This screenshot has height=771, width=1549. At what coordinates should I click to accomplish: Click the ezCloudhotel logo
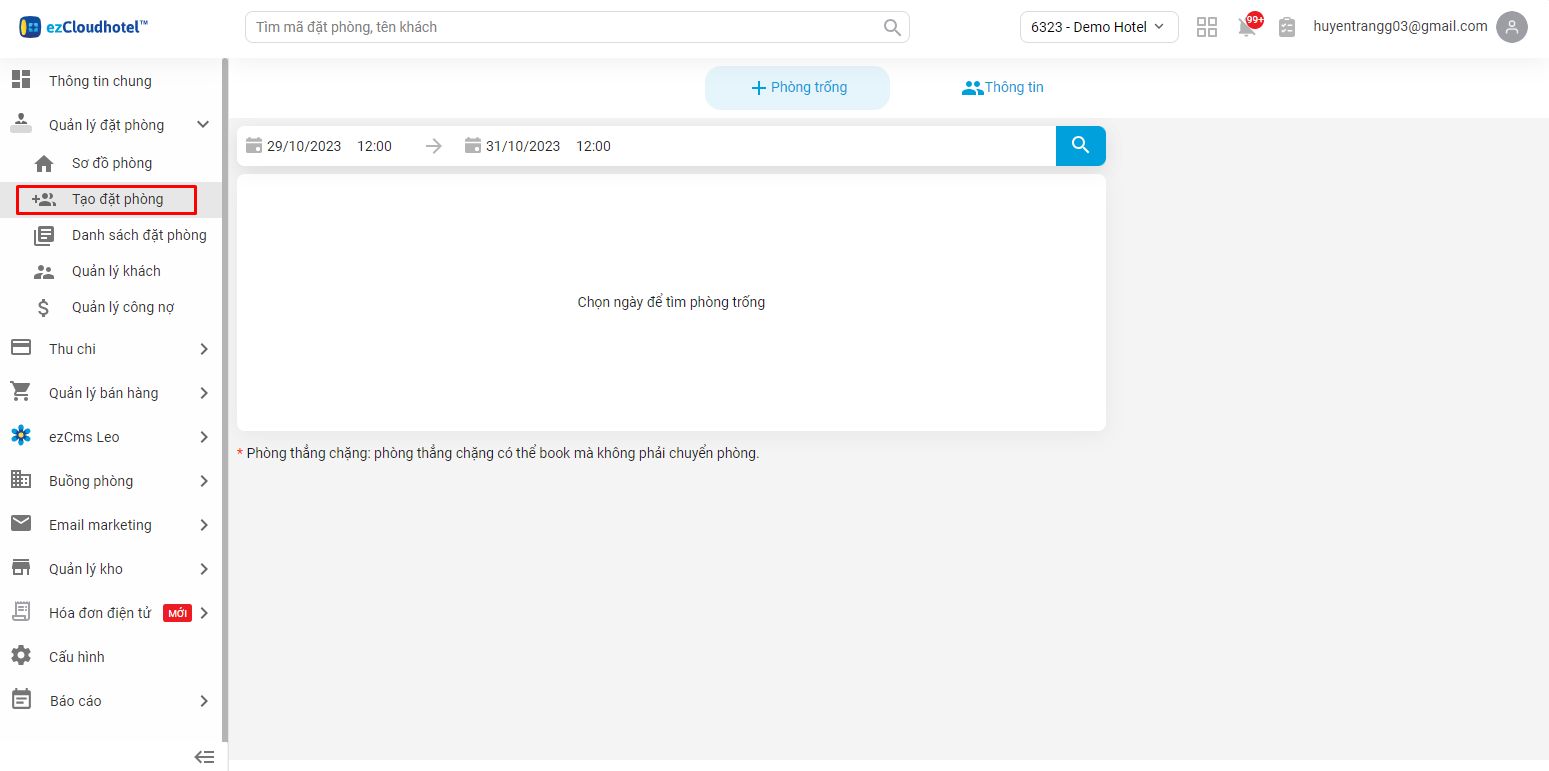[x=84, y=27]
